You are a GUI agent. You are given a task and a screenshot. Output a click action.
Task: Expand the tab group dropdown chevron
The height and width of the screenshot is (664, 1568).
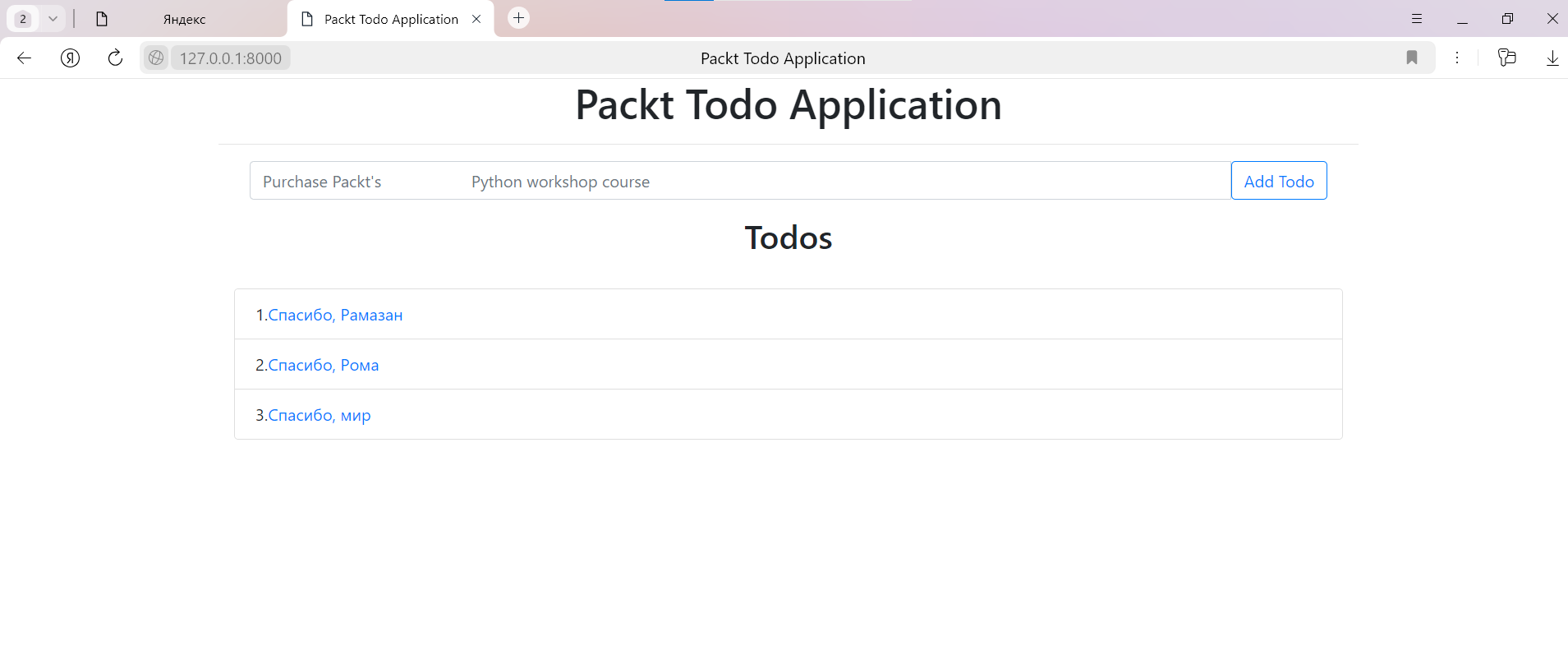click(x=53, y=18)
